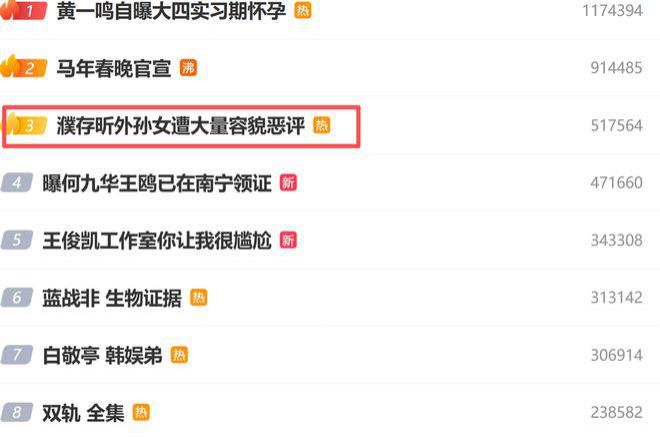Open highlighted topic 濮存昕外孙女遭大量容貌恶评

(x=181, y=125)
